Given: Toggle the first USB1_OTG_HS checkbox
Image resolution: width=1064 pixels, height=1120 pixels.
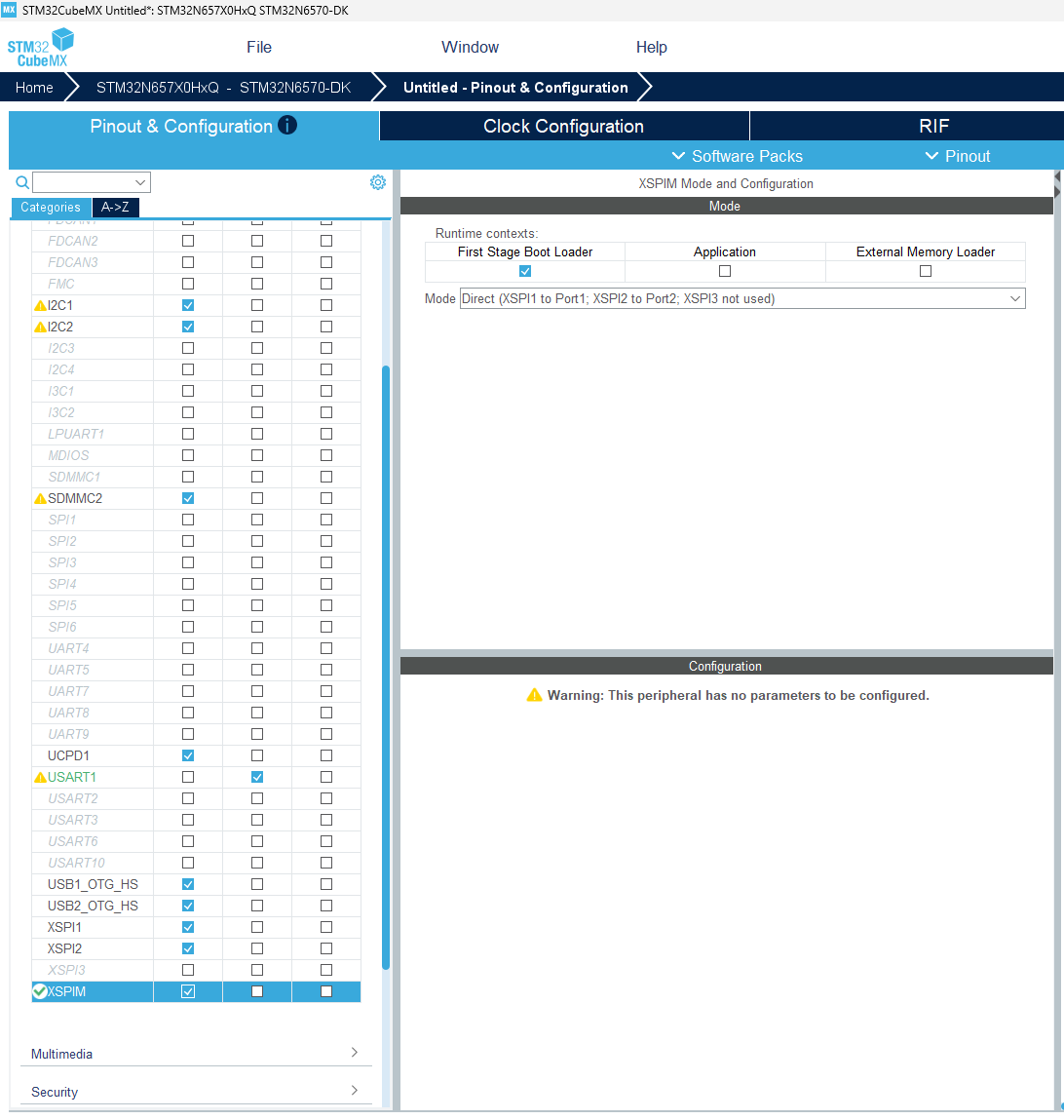Looking at the screenshot, I should click(x=188, y=883).
